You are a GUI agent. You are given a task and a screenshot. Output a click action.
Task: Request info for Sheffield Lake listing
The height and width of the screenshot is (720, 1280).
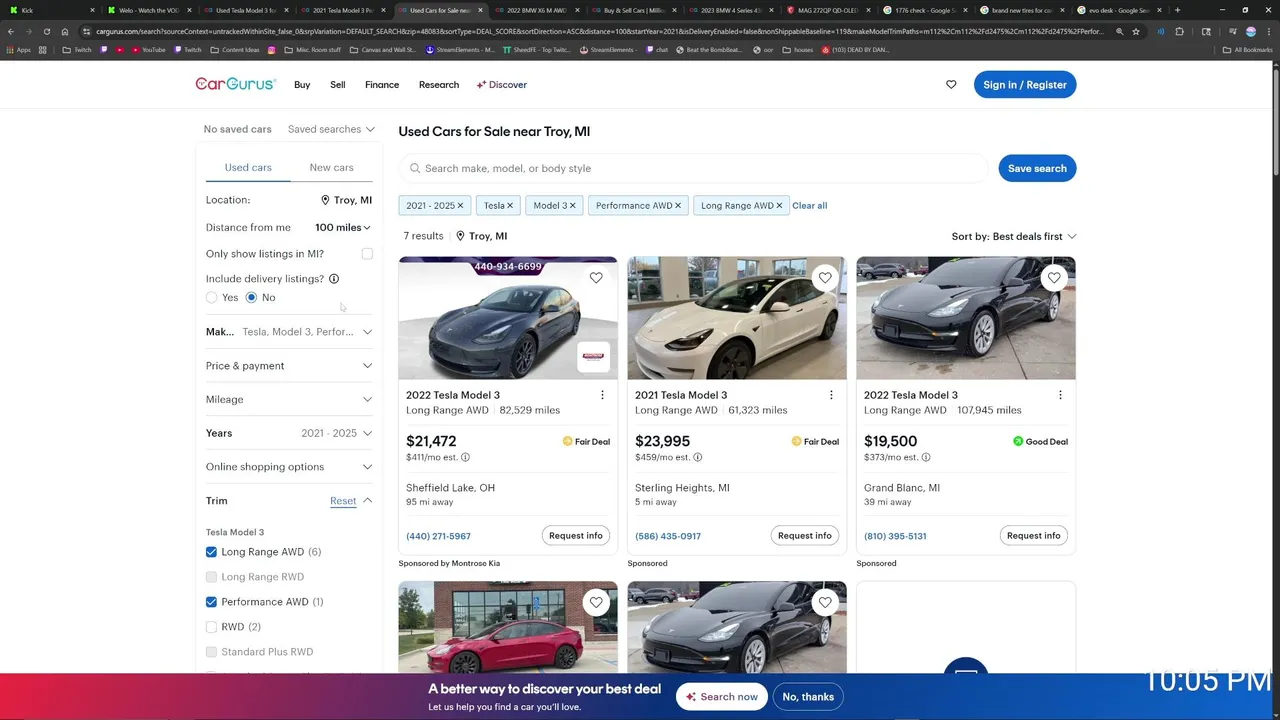coord(576,536)
